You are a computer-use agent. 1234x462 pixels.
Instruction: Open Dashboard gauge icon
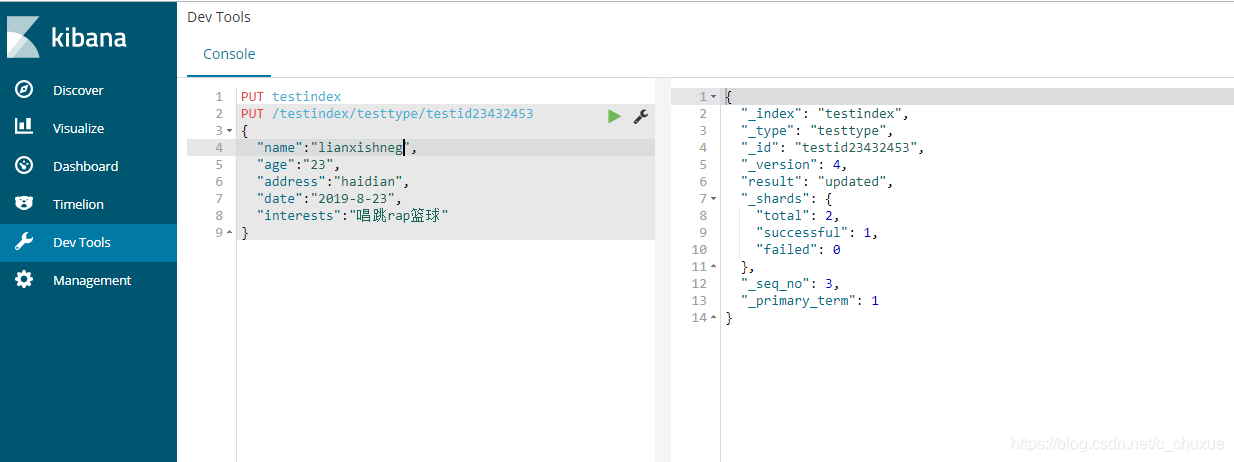(24, 165)
